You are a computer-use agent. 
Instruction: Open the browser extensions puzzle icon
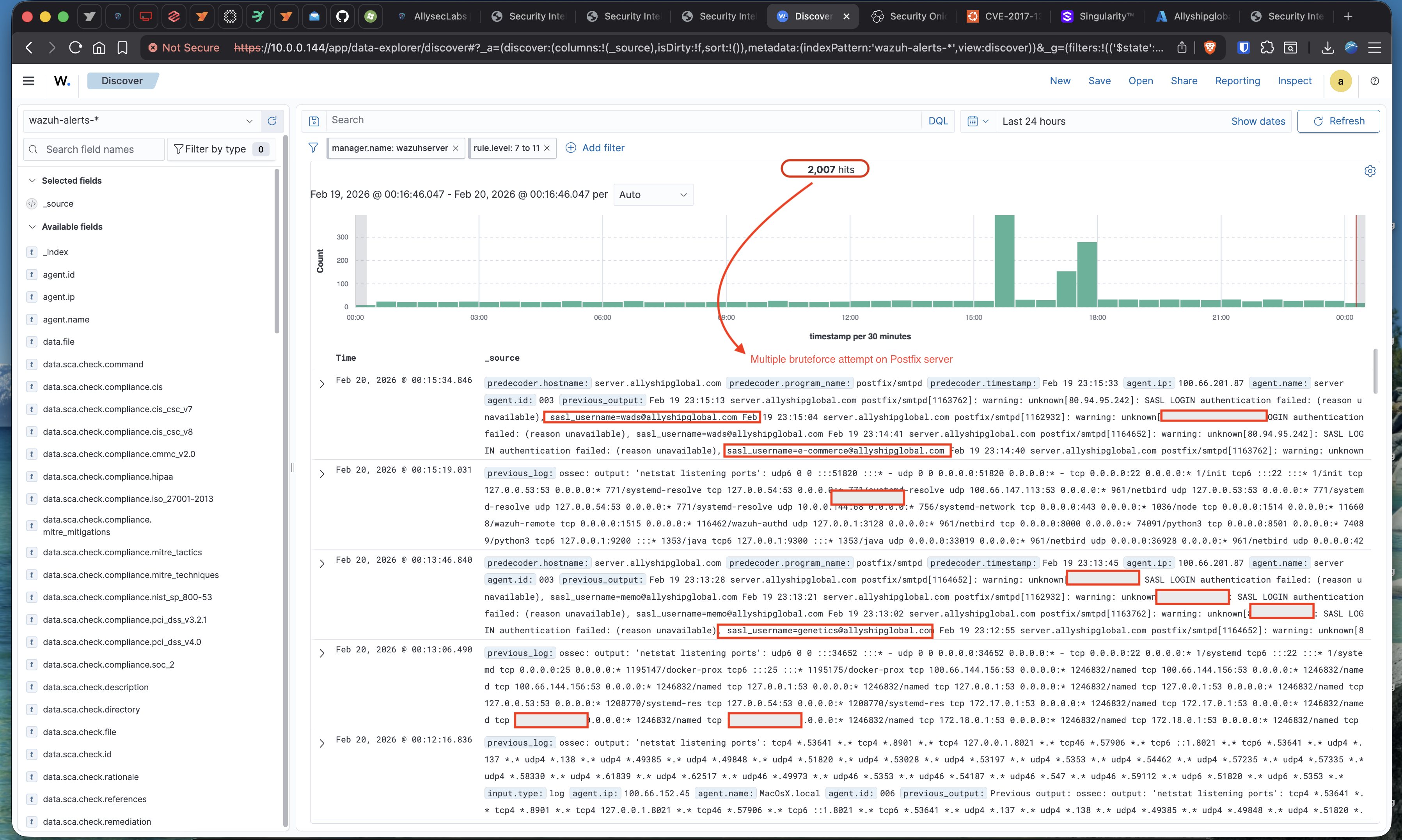pyautogui.click(x=1267, y=48)
